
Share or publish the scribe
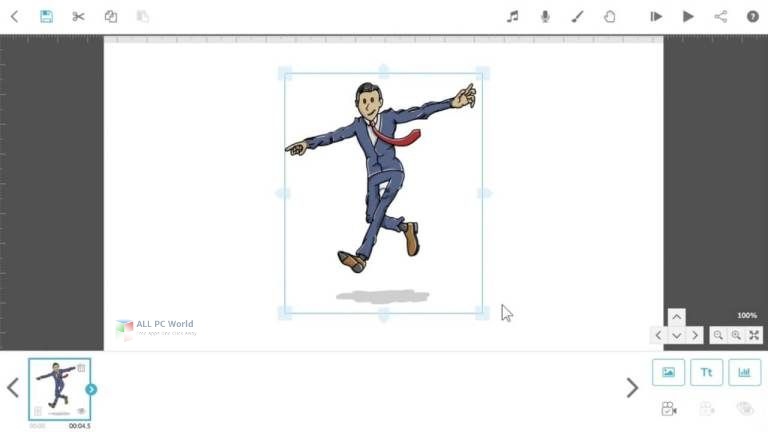click(720, 17)
